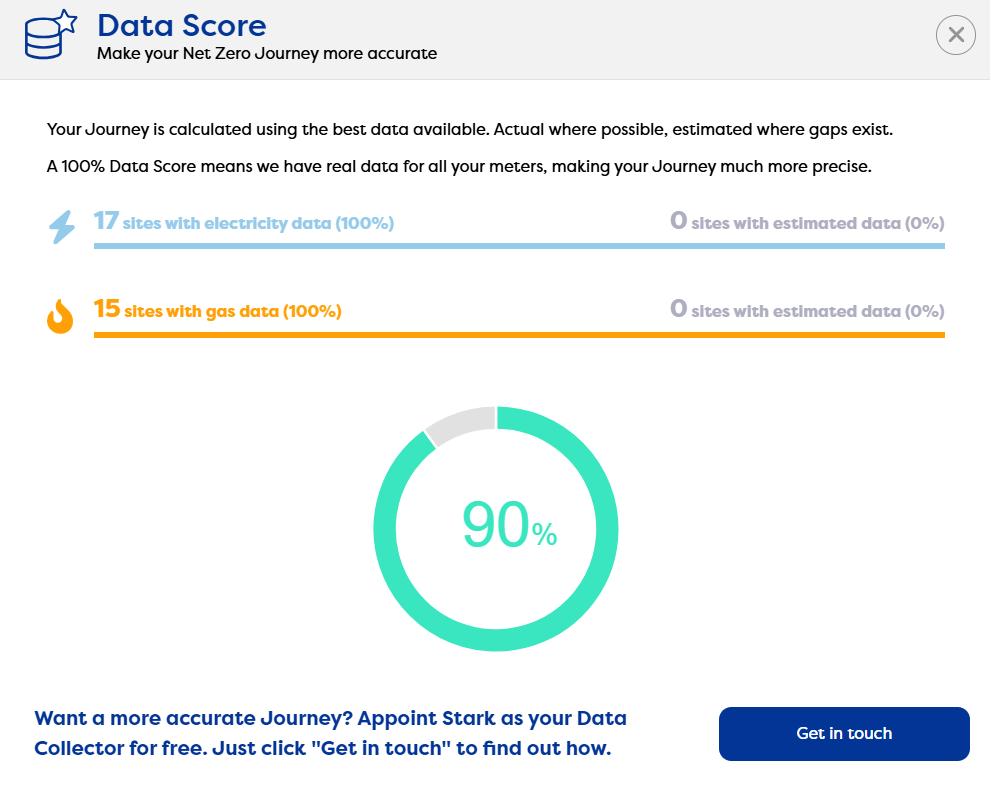This screenshot has width=990, height=804.
Task: Click the orange gas progress bar
Action: coord(518,334)
